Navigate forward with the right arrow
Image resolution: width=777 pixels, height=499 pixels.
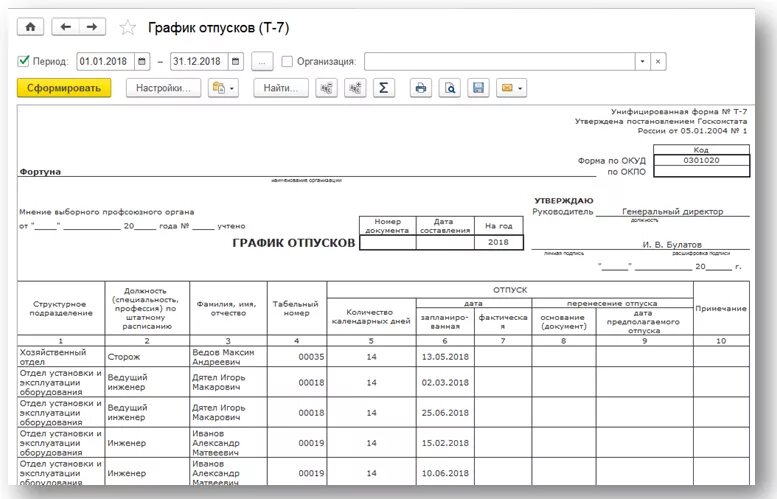click(x=92, y=27)
